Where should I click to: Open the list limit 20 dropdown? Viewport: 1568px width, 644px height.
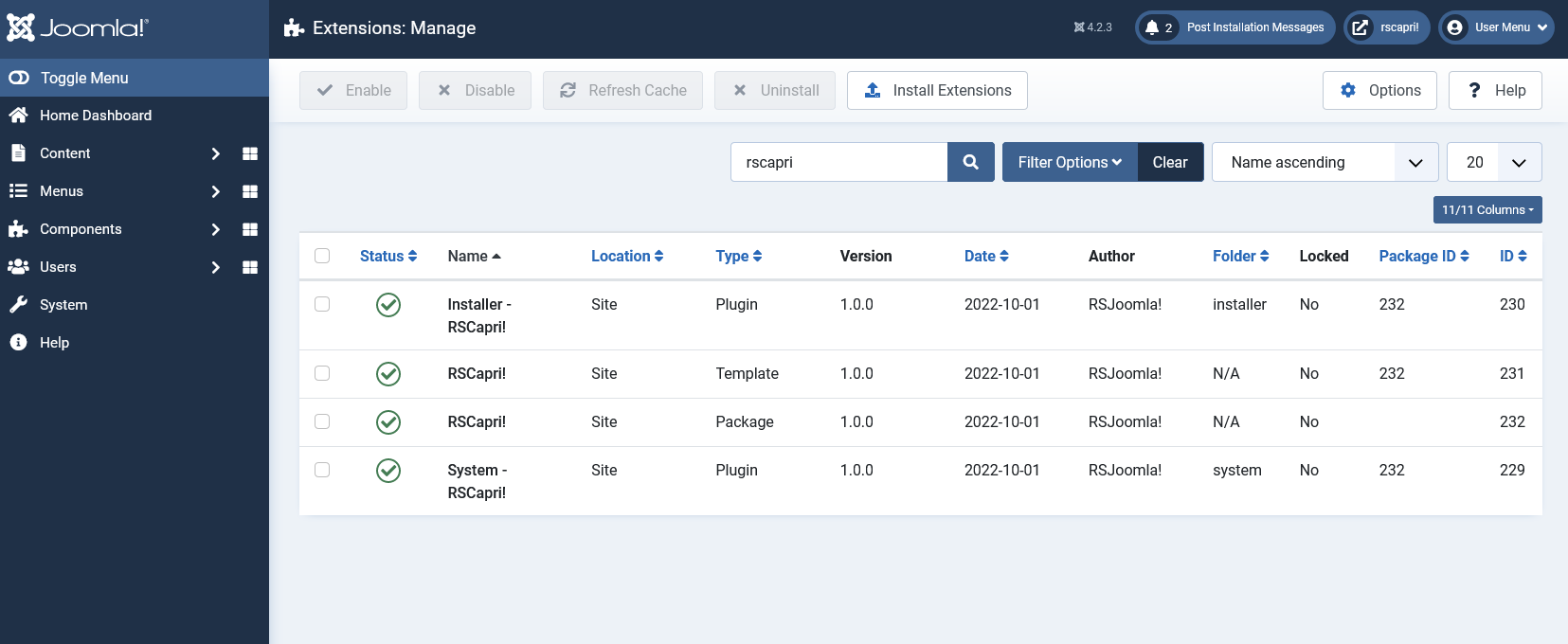coord(1494,162)
